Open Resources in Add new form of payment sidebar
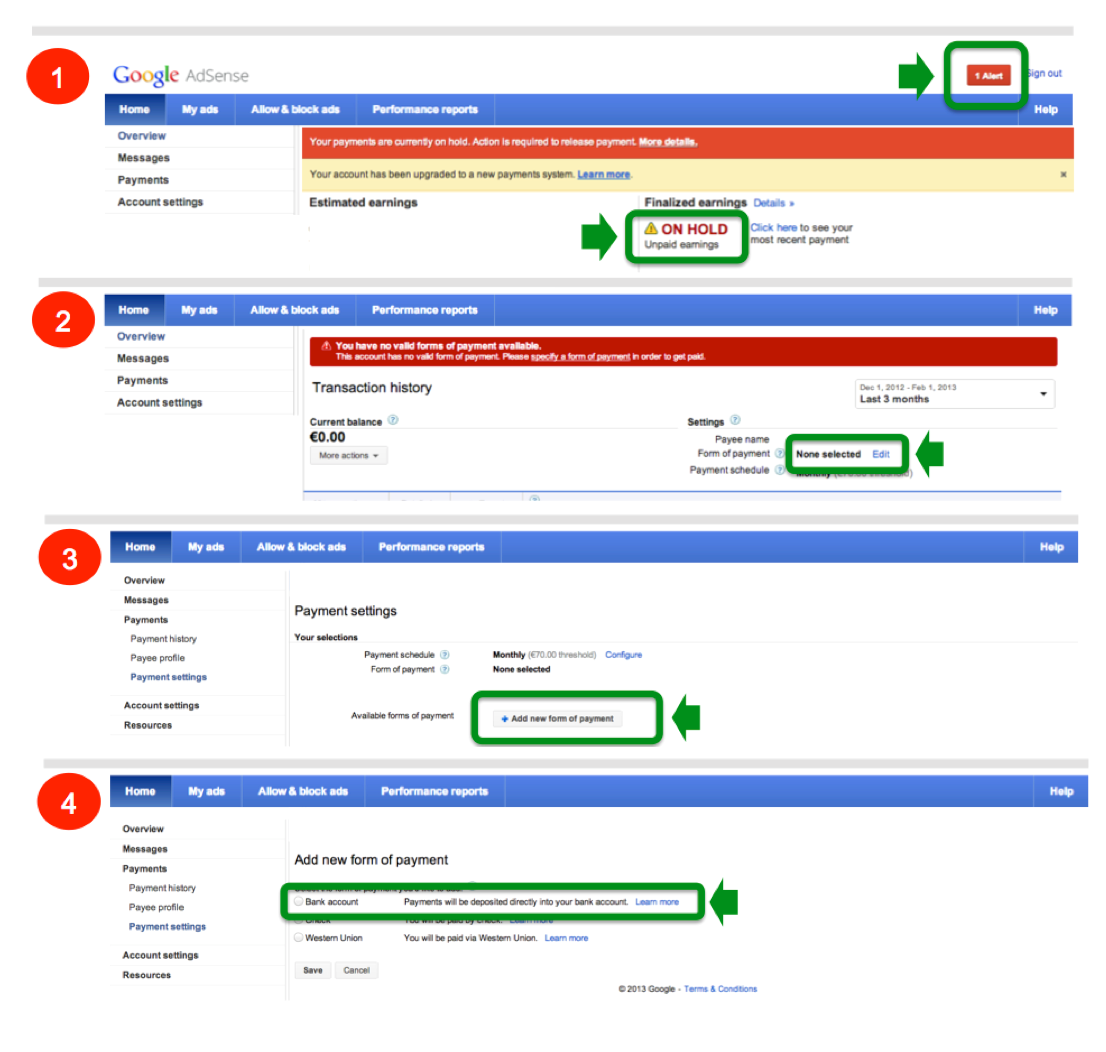 click(x=147, y=974)
